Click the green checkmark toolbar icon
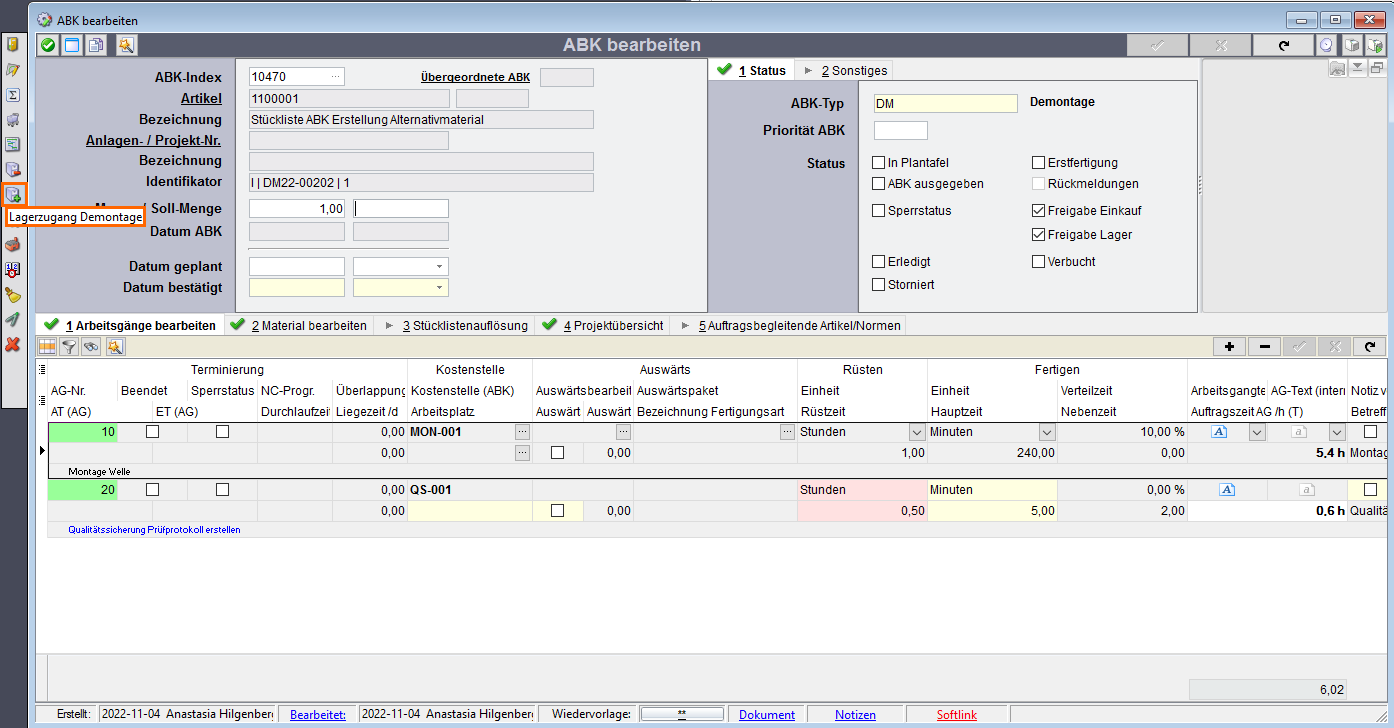 click(48, 45)
